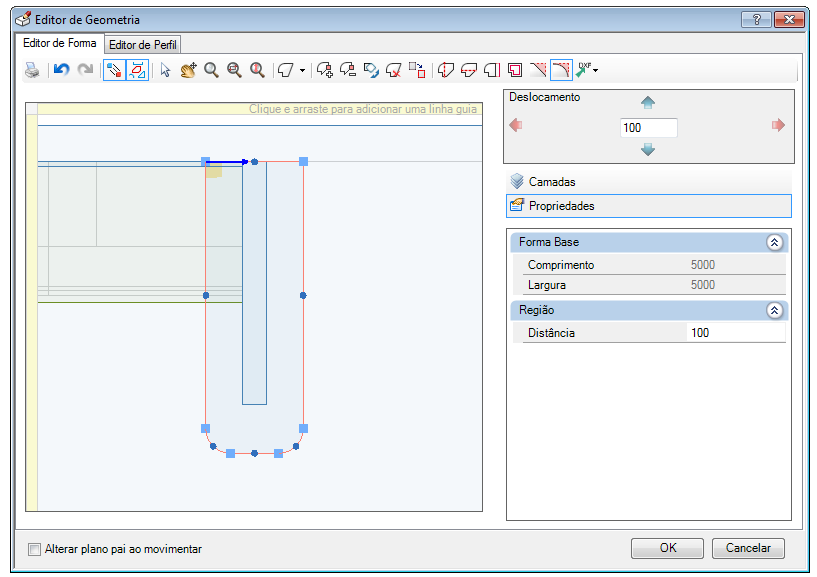
Task: Toggle the dimension display tool
Action: coord(138,70)
